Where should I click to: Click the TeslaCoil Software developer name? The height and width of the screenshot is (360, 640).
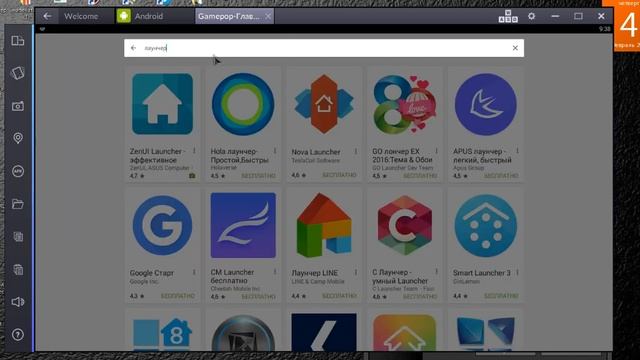[316, 160]
